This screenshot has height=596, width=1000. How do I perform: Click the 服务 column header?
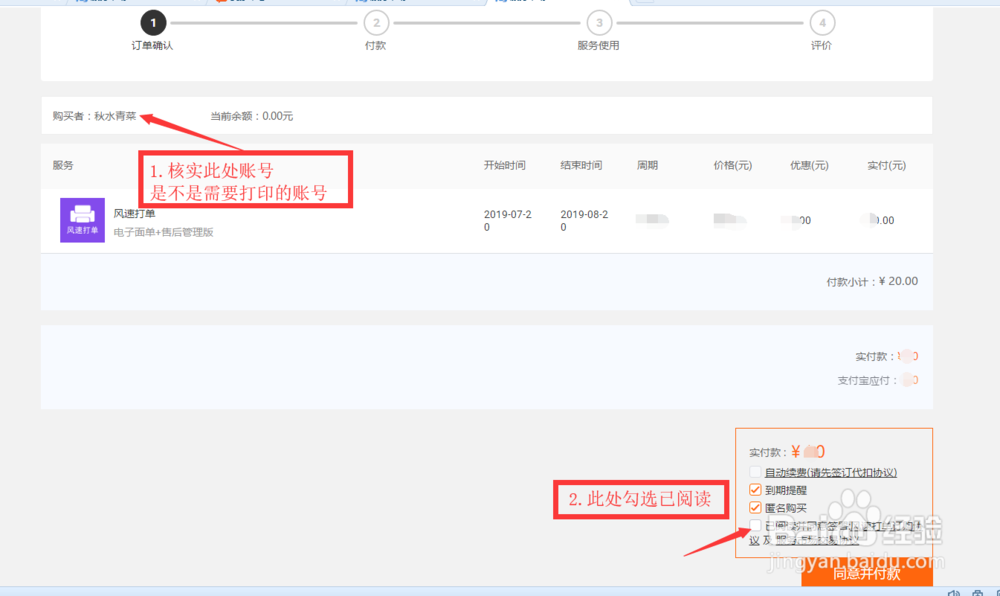pos(63,165)
